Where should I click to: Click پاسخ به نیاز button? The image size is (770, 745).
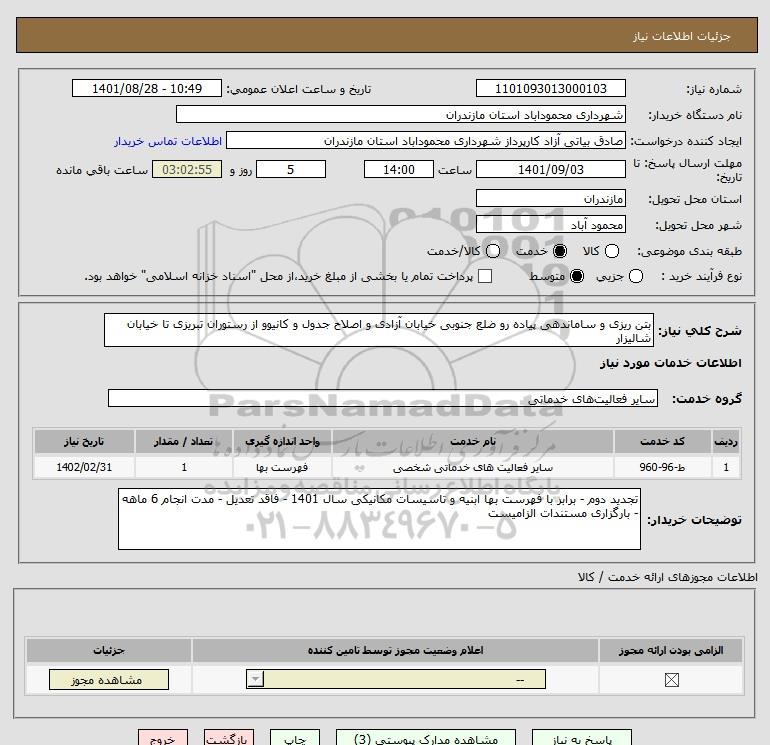tap(581, 738)
